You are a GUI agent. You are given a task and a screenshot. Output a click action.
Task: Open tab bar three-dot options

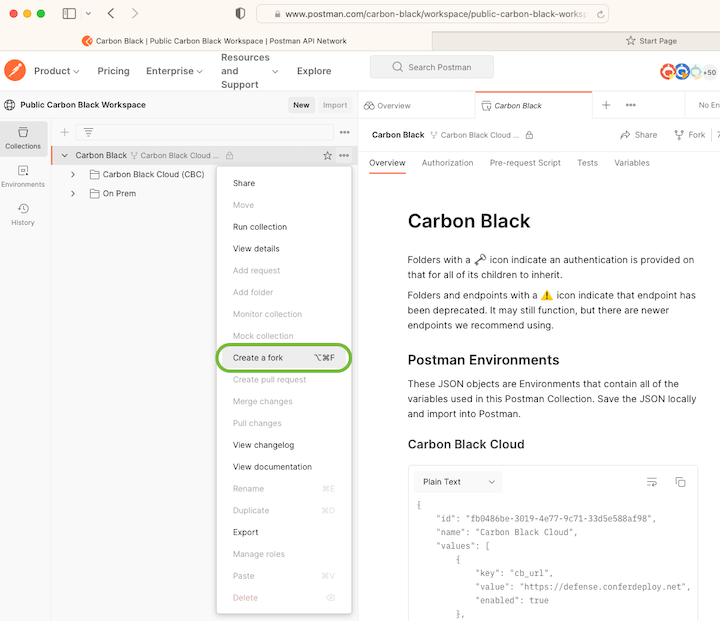point(631,105)
